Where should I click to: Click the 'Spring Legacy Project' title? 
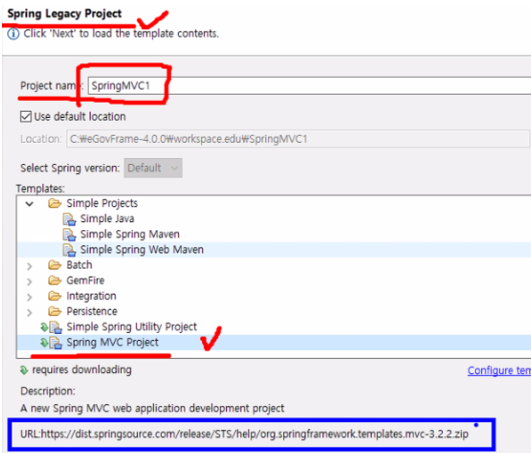64,14
